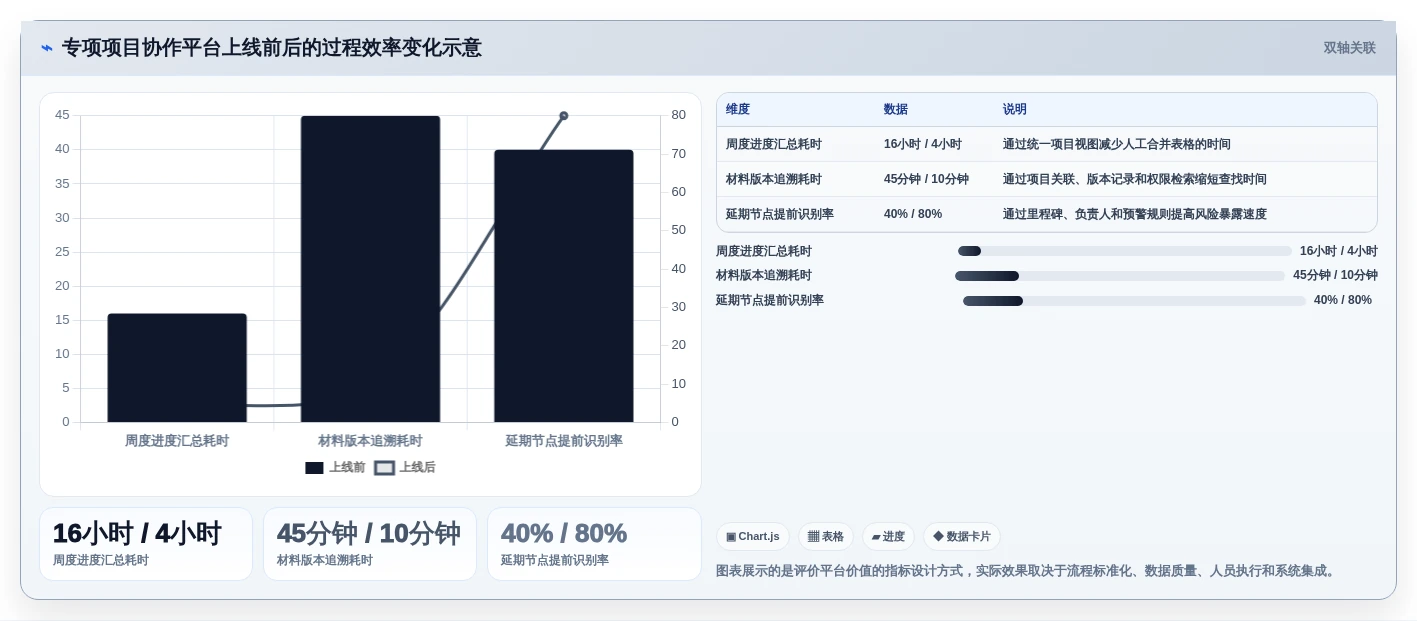Click the 周度进度汇总耗时 progress bar

coord(1125,251)
